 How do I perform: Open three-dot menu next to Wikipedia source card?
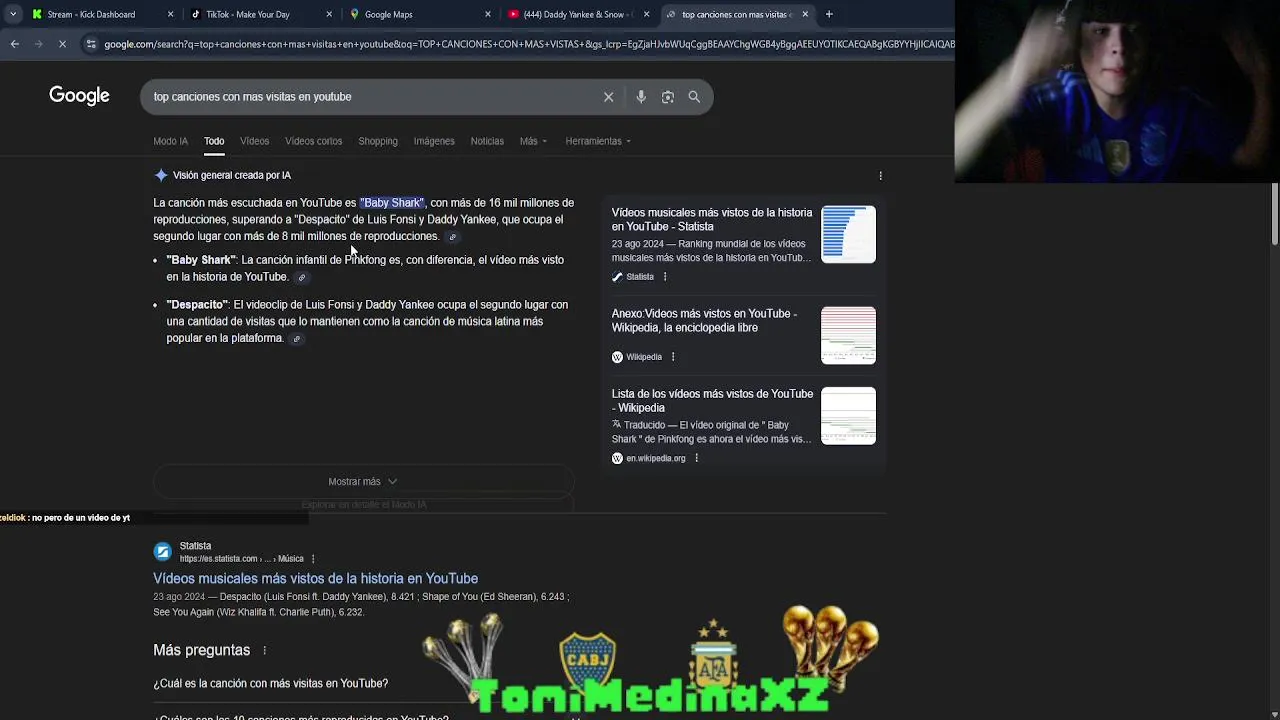pos(673,357)
